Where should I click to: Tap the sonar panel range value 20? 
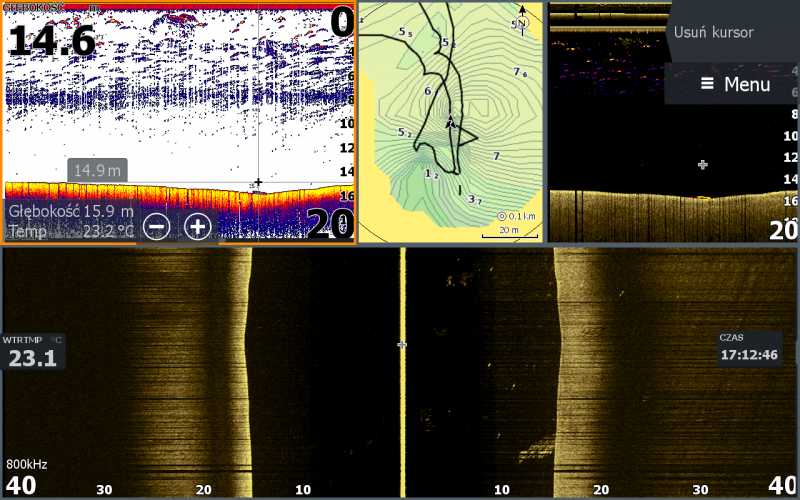click(328, 223)
